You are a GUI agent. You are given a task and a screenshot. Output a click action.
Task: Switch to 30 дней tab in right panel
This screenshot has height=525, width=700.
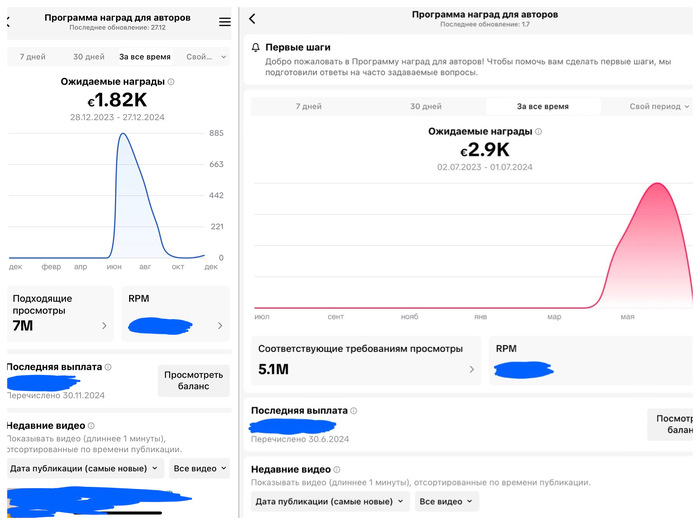coord(425,106)
